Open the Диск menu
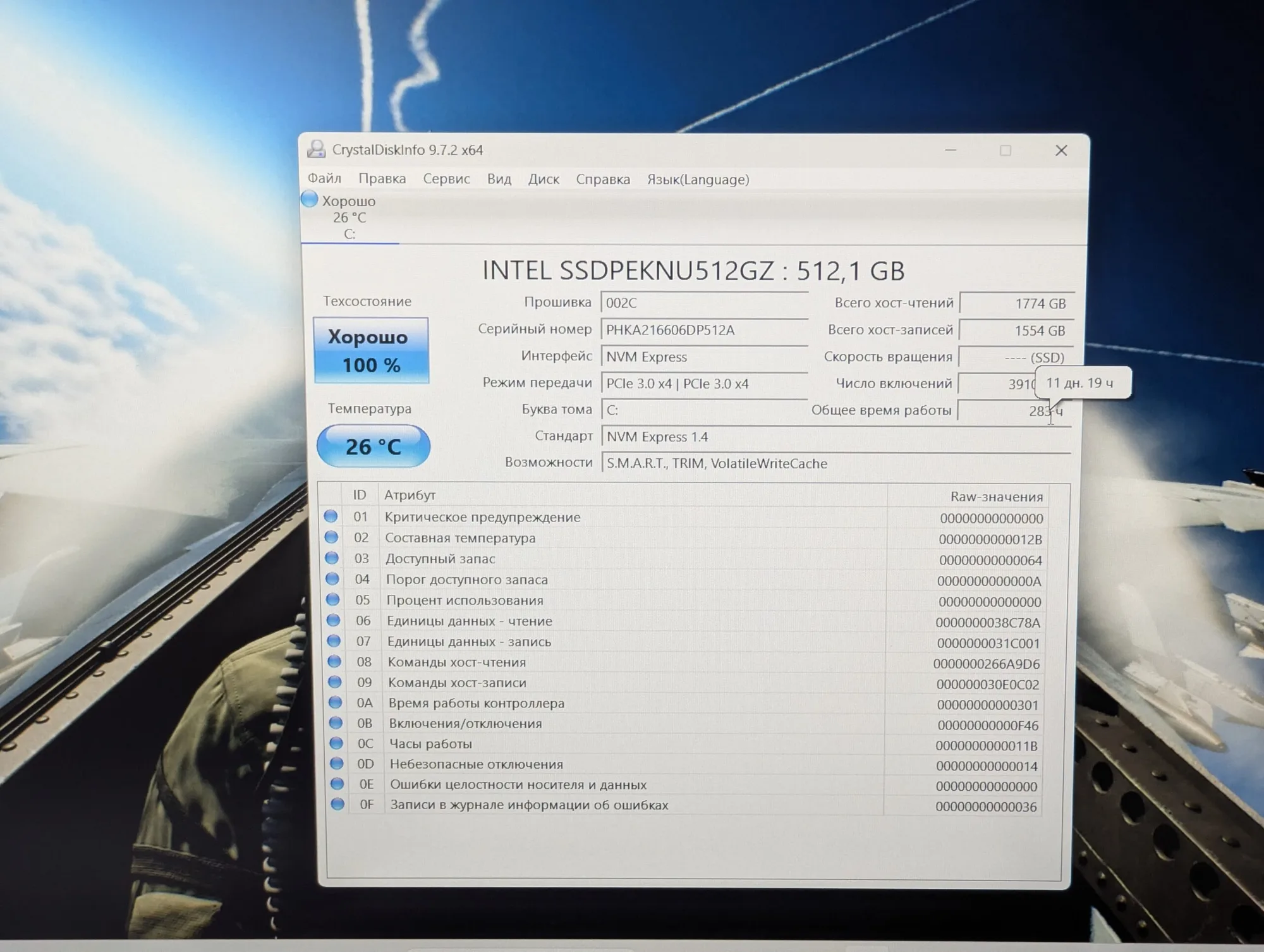This screenshot has width=1264, height=952. point(544,179)
